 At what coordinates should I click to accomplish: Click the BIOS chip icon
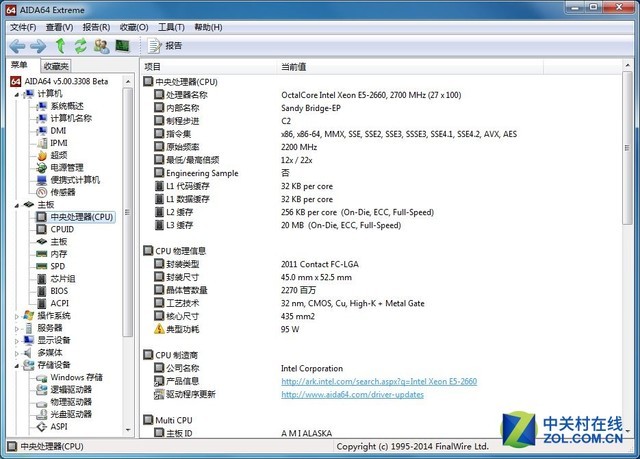pos(42,291)
